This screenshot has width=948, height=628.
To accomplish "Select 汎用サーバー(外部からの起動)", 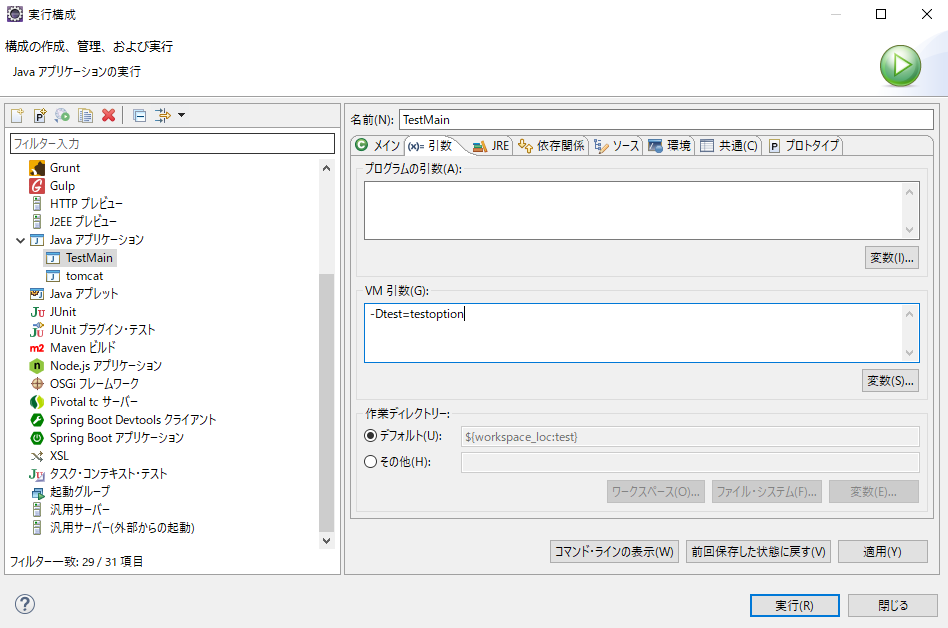I will (122, 528).
